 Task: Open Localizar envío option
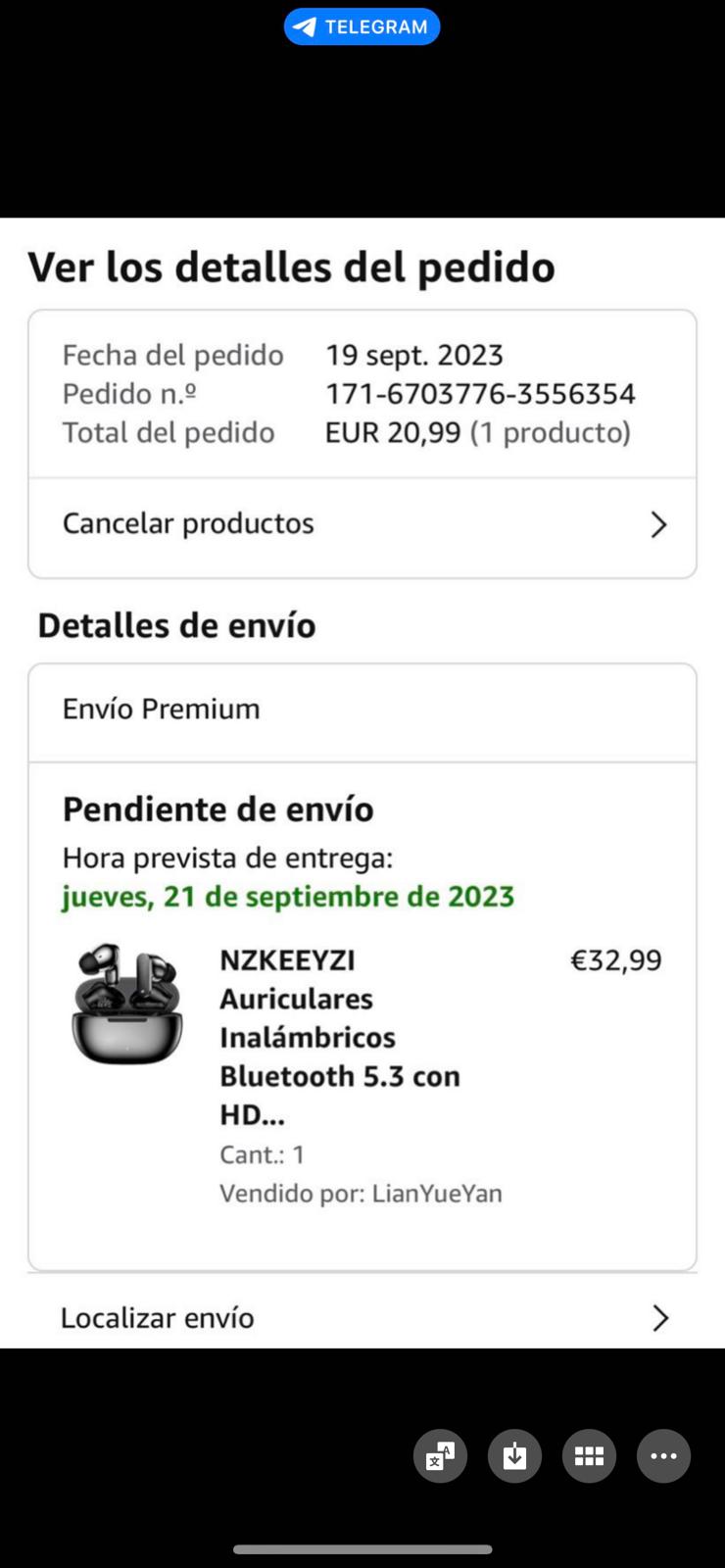[x=362, y=1317]
